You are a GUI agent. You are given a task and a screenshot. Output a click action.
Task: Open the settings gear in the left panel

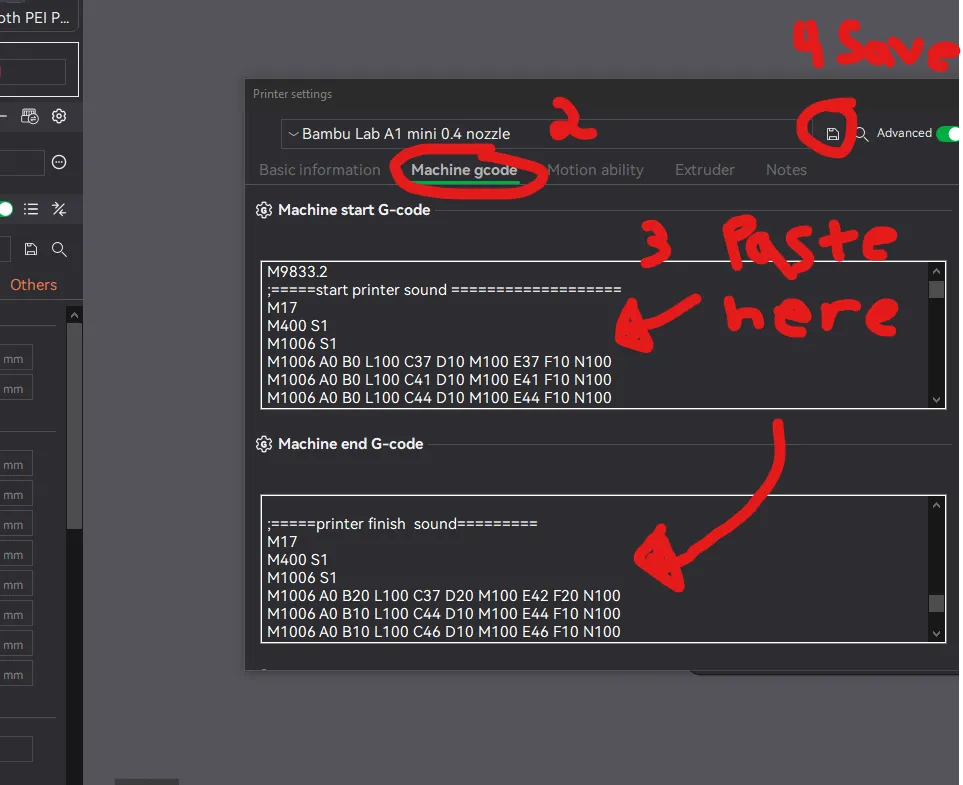[x=59, y=116]
